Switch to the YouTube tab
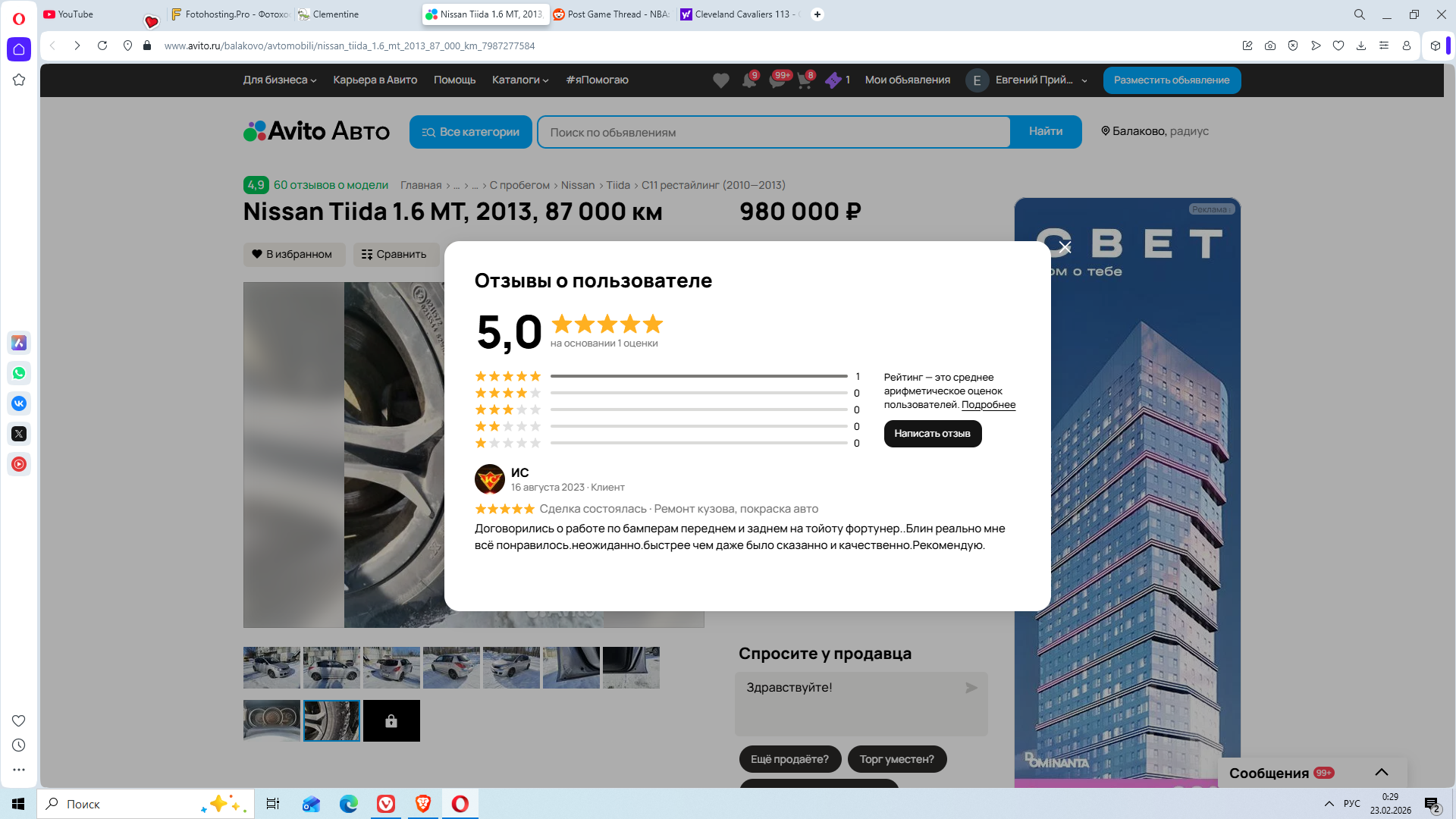Image resolution: width=1456 pixels, height=819 pixels. click(x=76, y=14)
